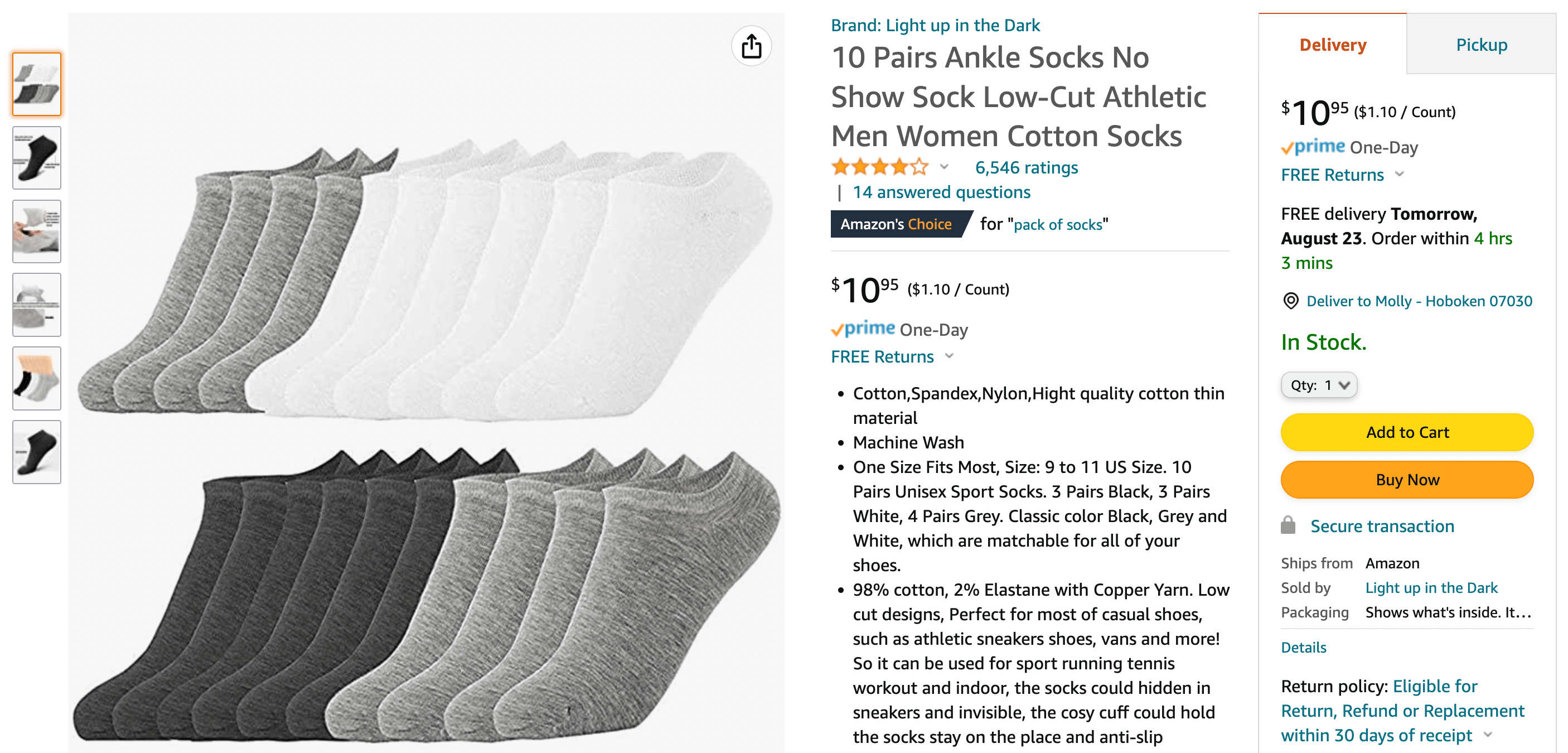Screen dimensions: 1568x753
Task: Expand FREE Returns details in buy box
Action: tap(1400, 175)
